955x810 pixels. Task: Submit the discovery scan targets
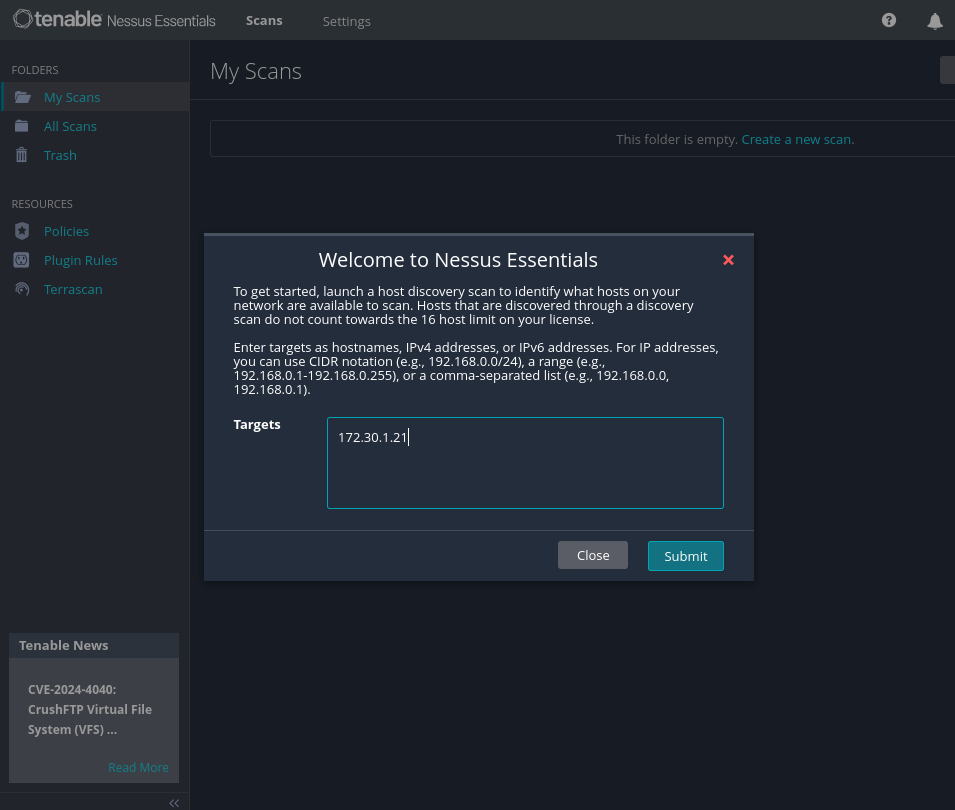coord(685,555)
